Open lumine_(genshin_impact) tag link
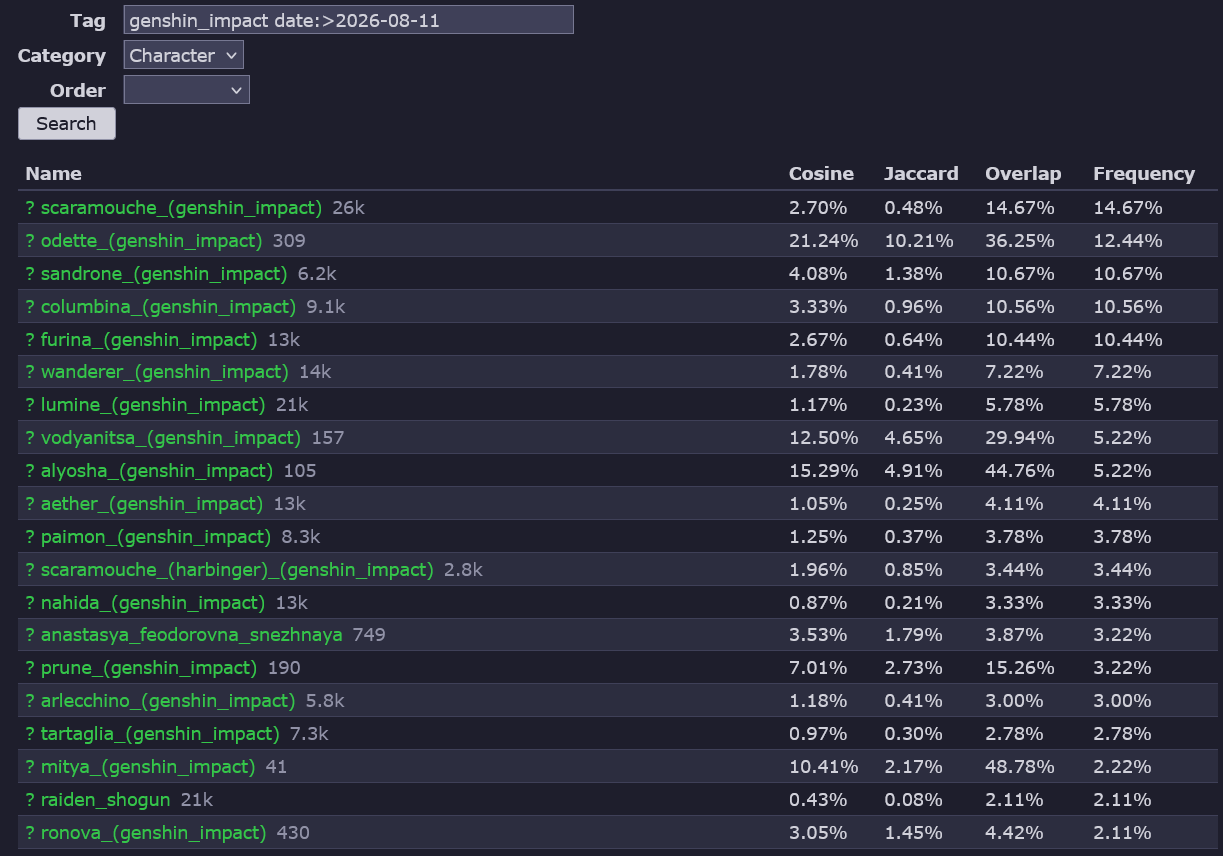1223x856 pixels. tap(153, 405)
